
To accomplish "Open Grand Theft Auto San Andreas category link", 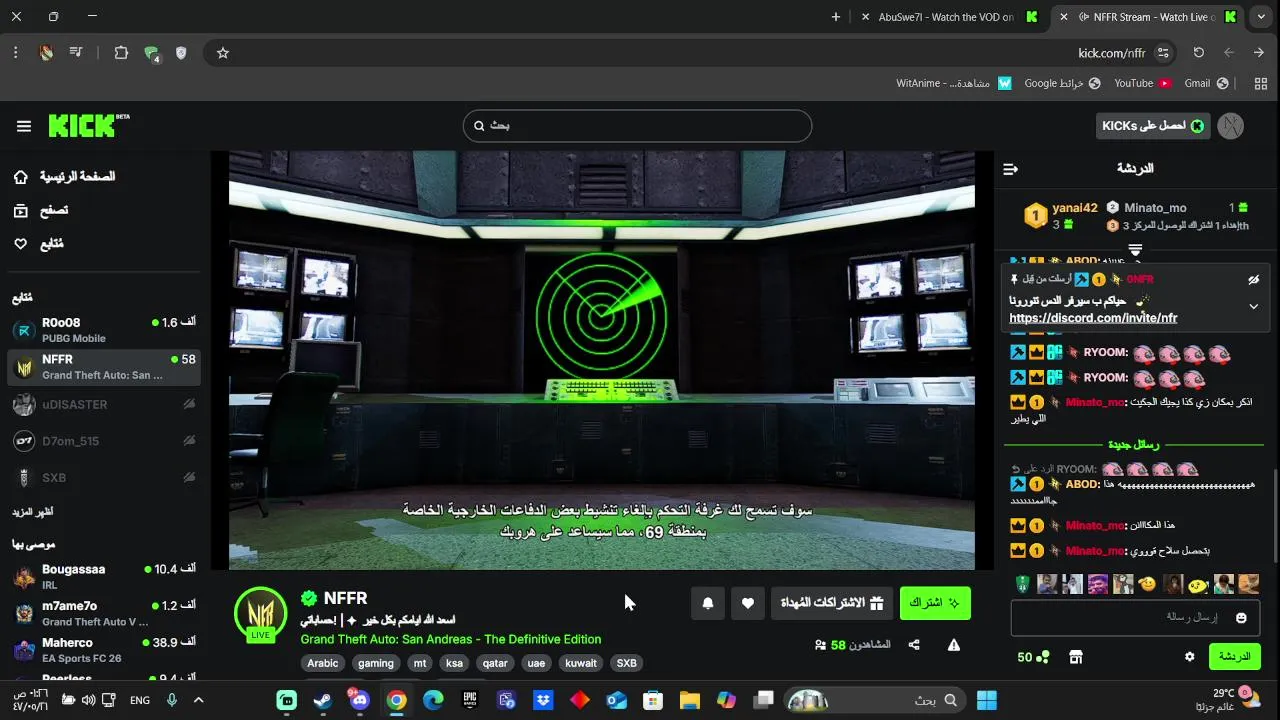I will point(451,639).
